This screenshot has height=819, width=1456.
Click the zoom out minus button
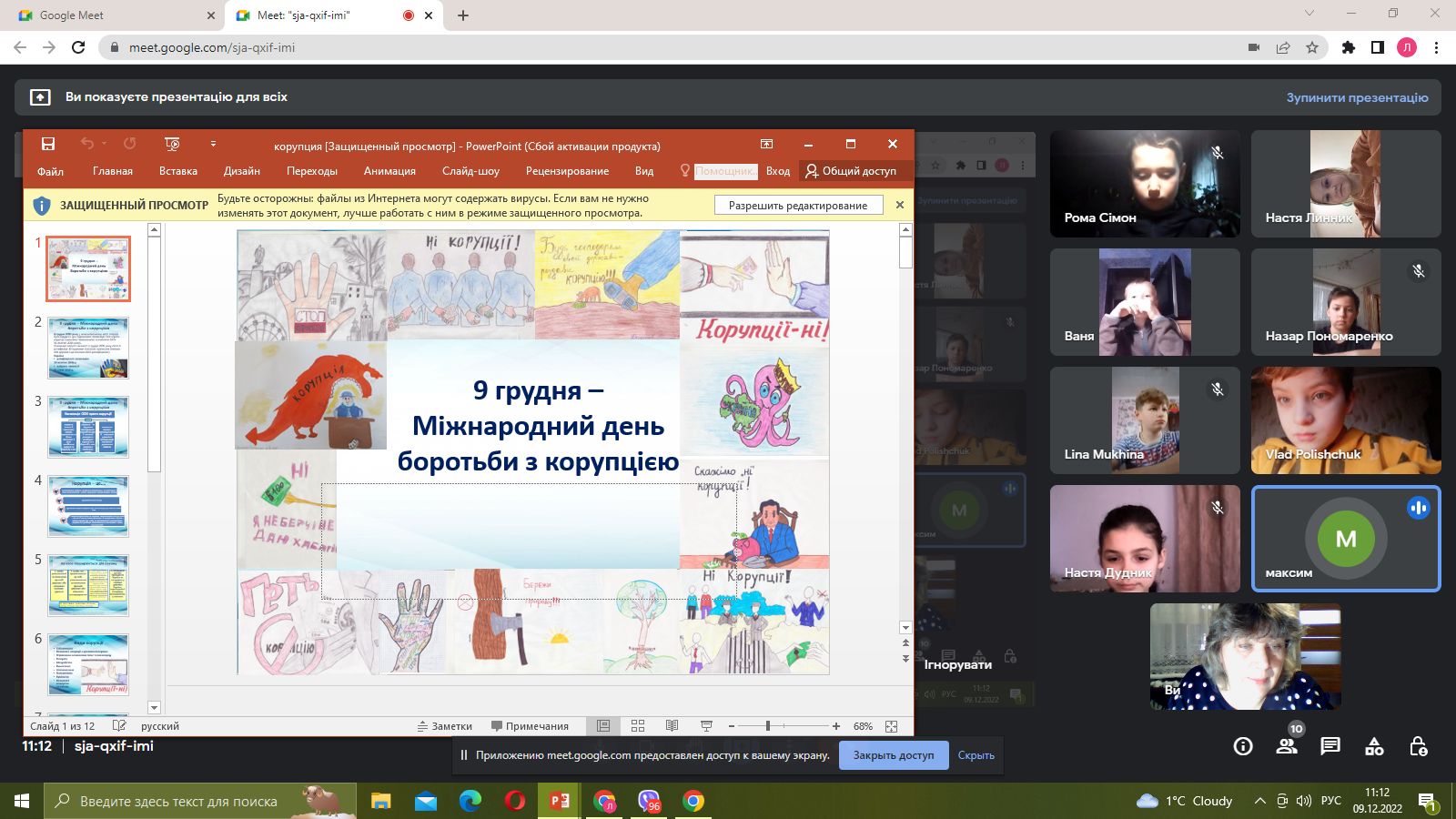(732, 726)
